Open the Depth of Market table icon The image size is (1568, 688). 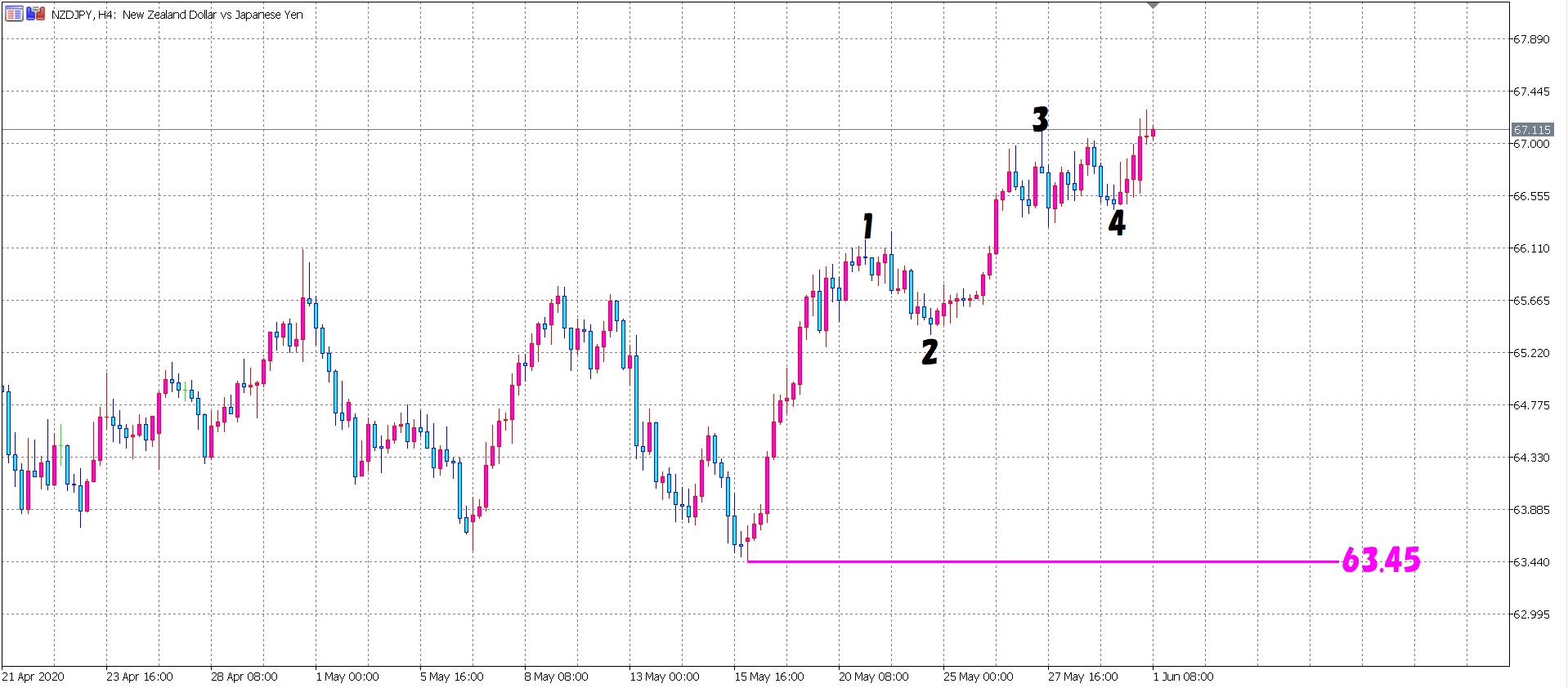(14, 14)
